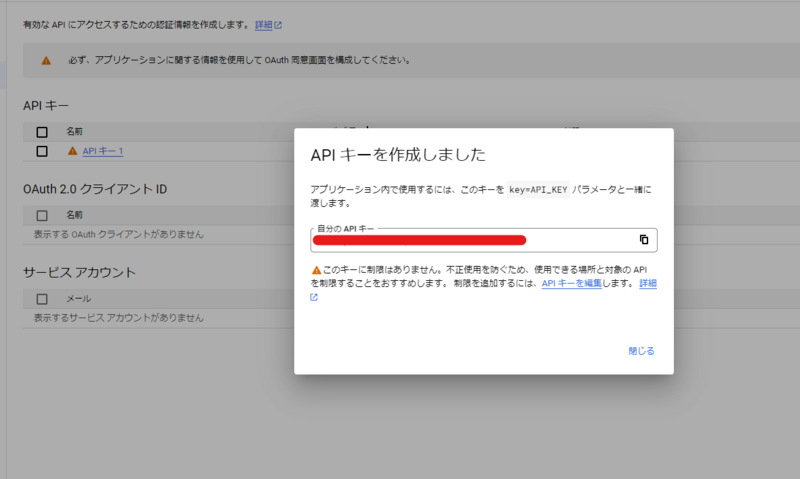Click the 名前 column header in API キー table
The height and width of the screenshot is (479, 800).
tap(74, 132)
